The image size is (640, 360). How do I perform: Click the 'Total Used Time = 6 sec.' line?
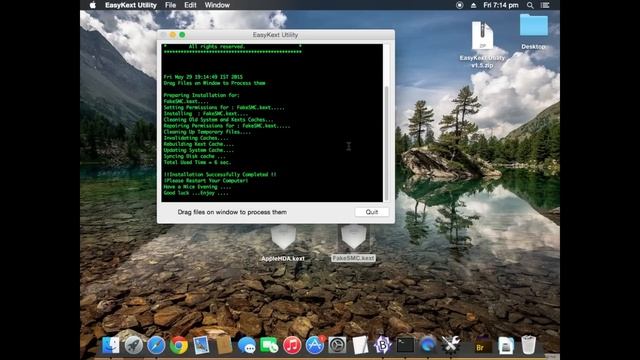point(197,162)
